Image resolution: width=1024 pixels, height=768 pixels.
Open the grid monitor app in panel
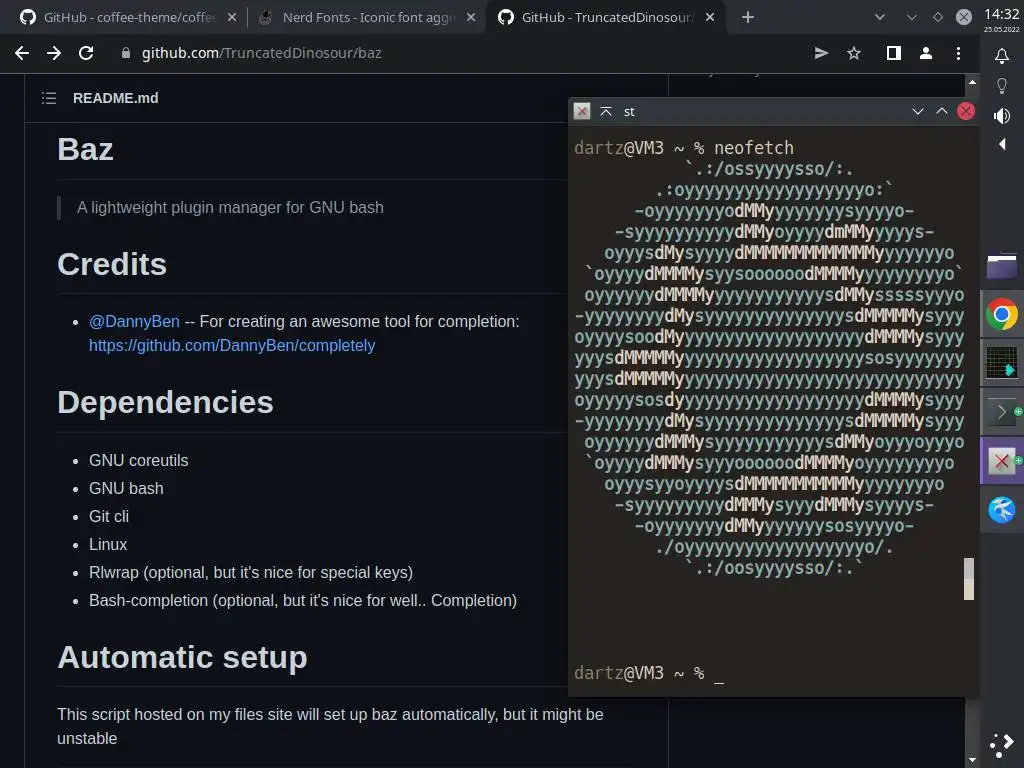pyautogui.click(x=1002, y=363)
